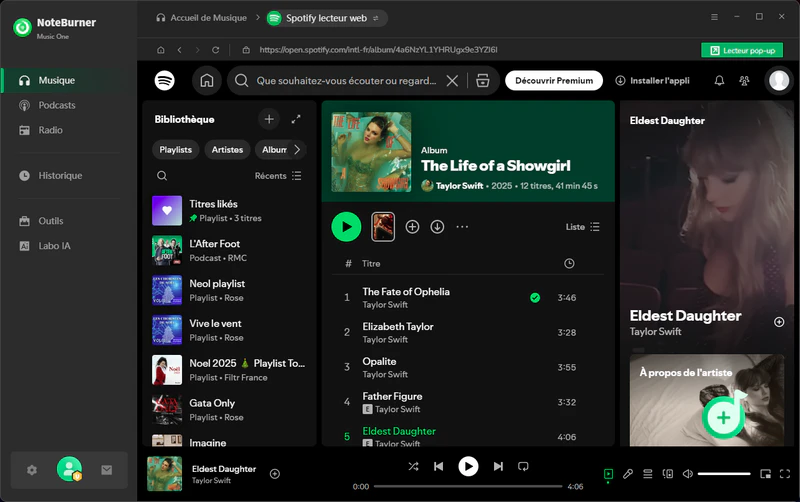The height and width of the screenshot is (502, 800).
Task: Toggle the Now Playing view button
Action: click(608, 473)
